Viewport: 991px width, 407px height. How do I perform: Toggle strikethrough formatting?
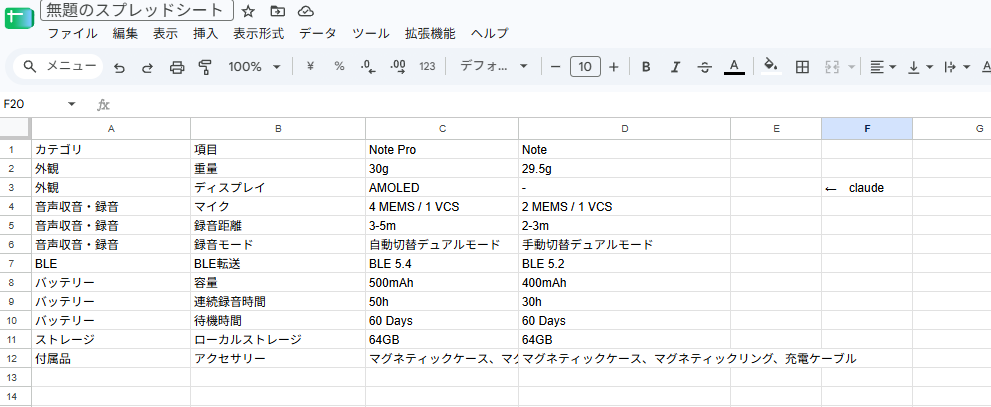(705, 67)
